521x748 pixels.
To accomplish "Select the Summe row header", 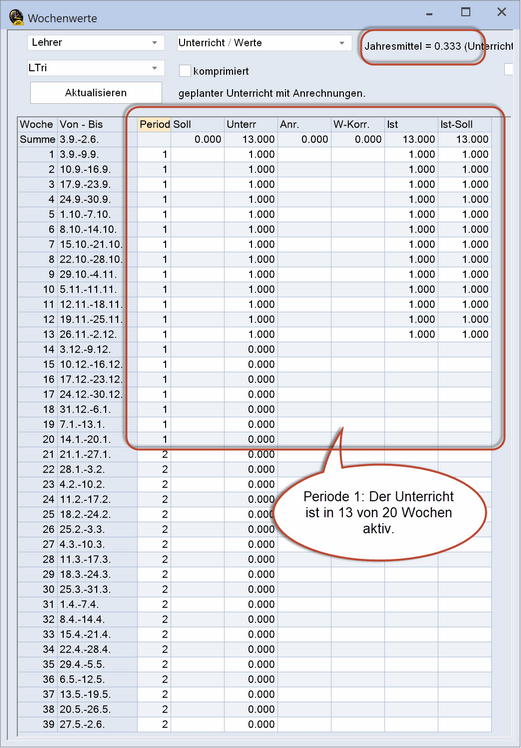I will (37, 139).
